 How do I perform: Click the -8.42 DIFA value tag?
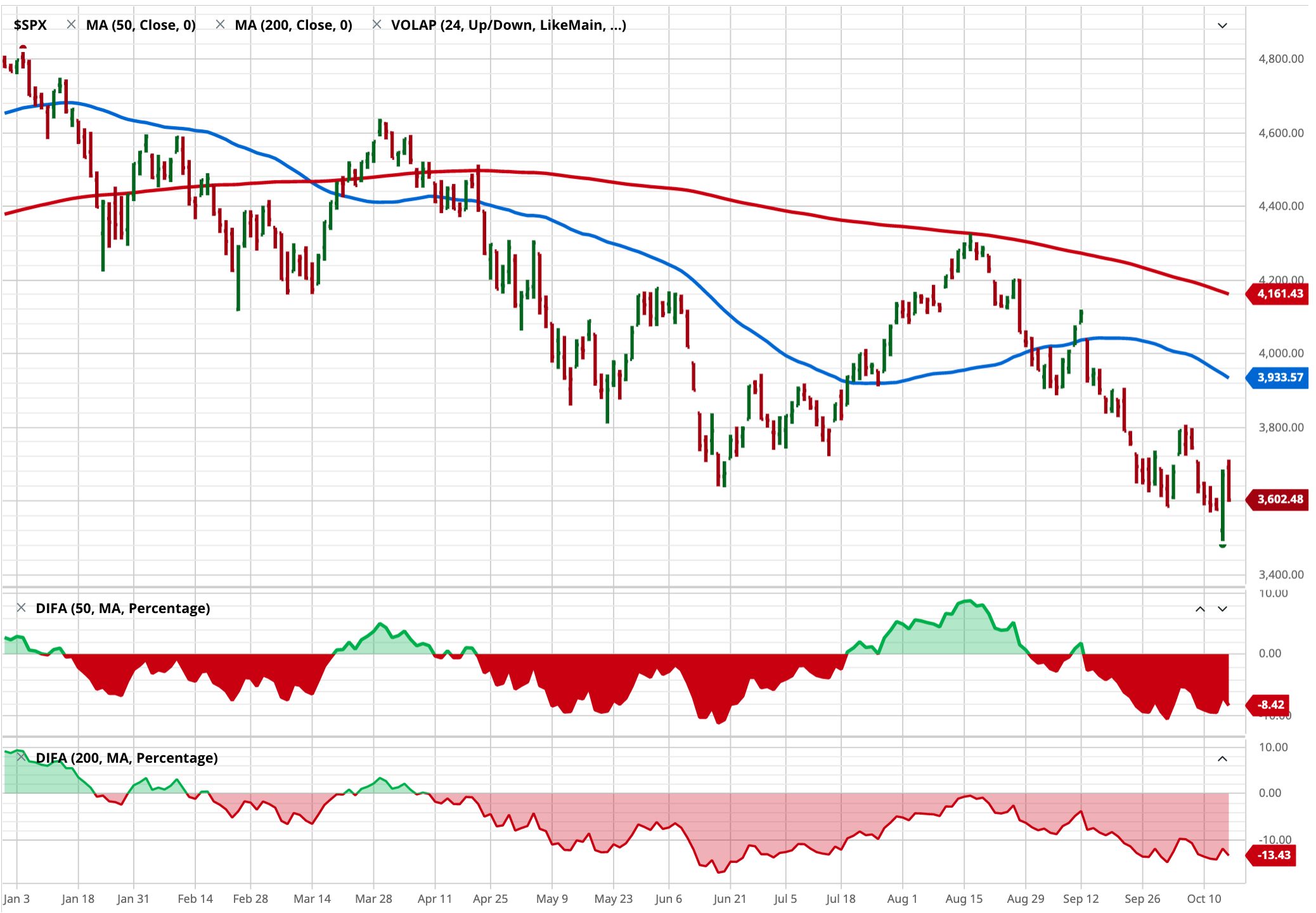(x=1270, y=704)
